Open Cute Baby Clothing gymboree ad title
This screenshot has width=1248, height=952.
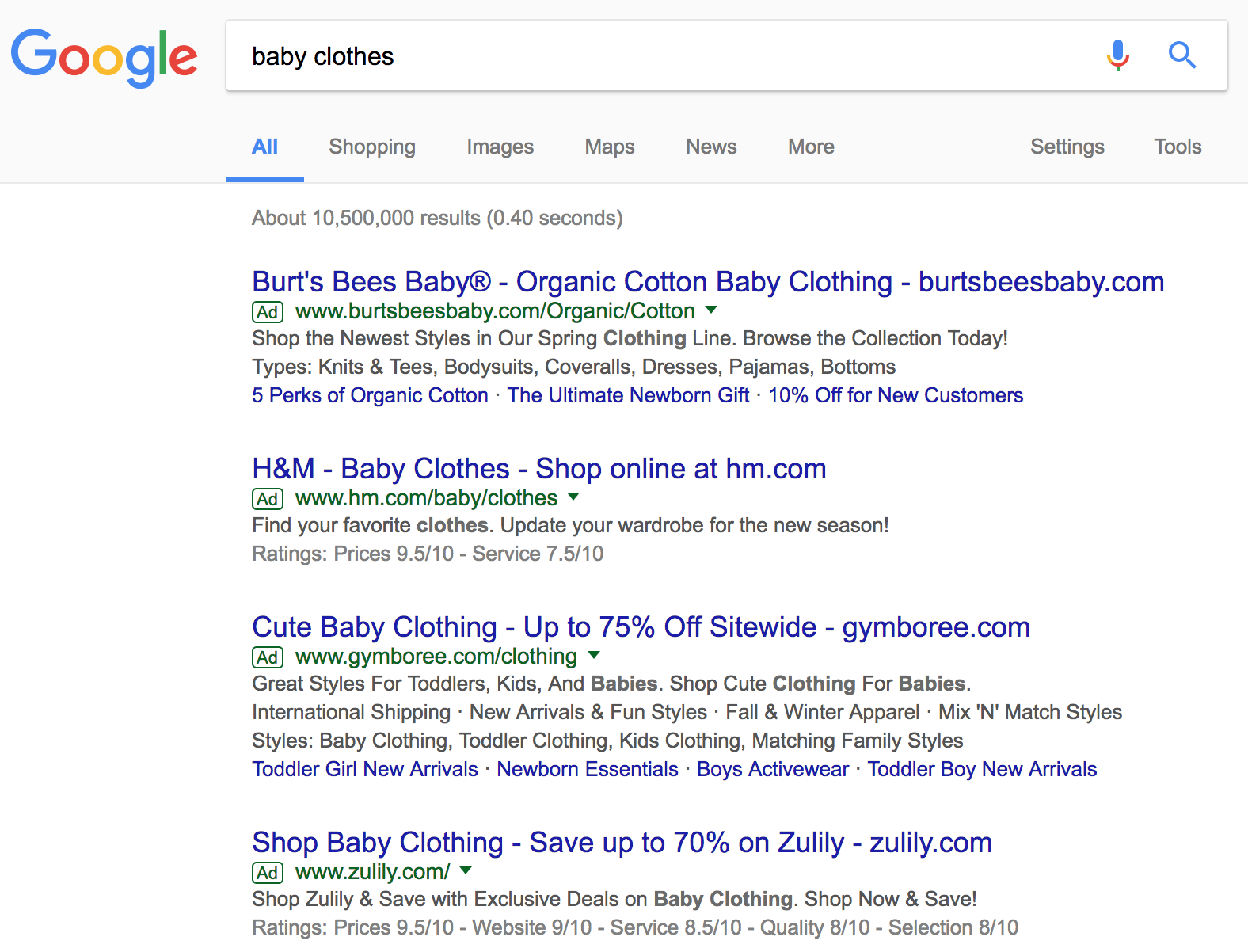641,627
